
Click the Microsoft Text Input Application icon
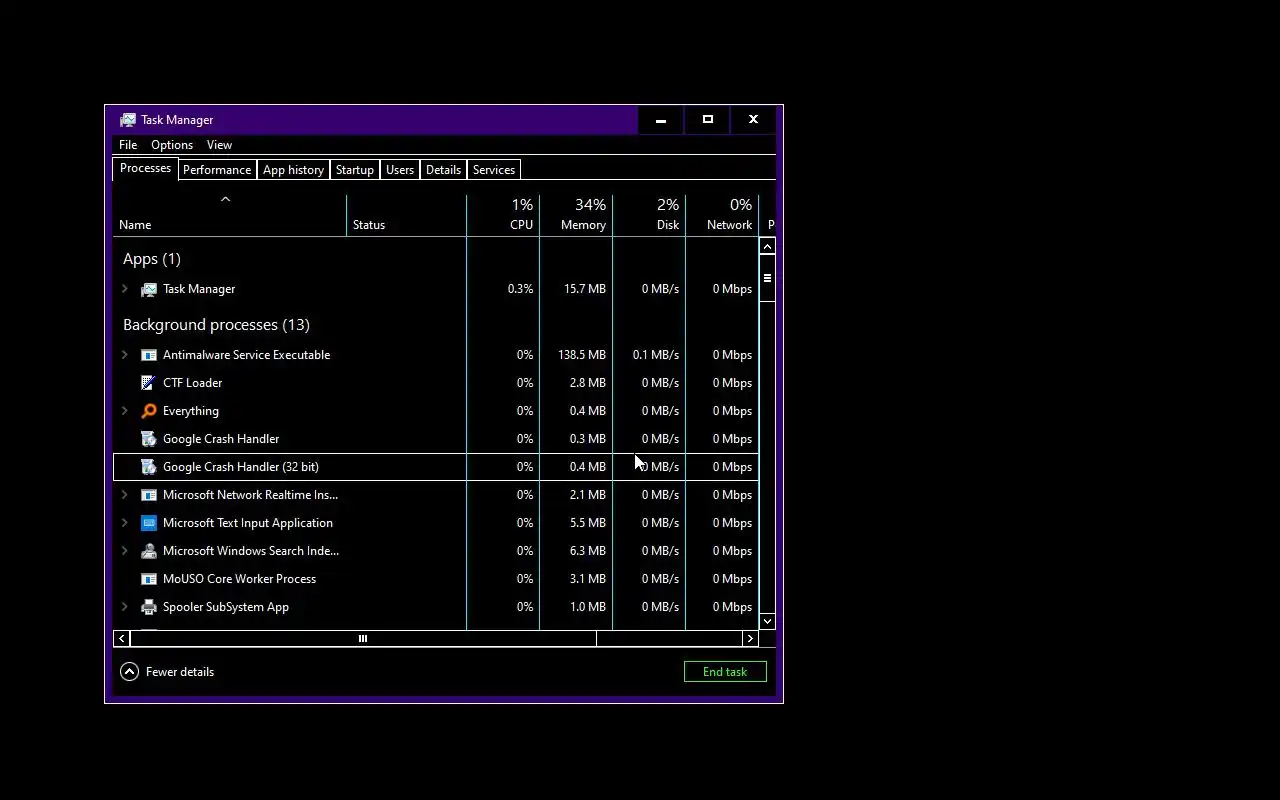(149, 523)
